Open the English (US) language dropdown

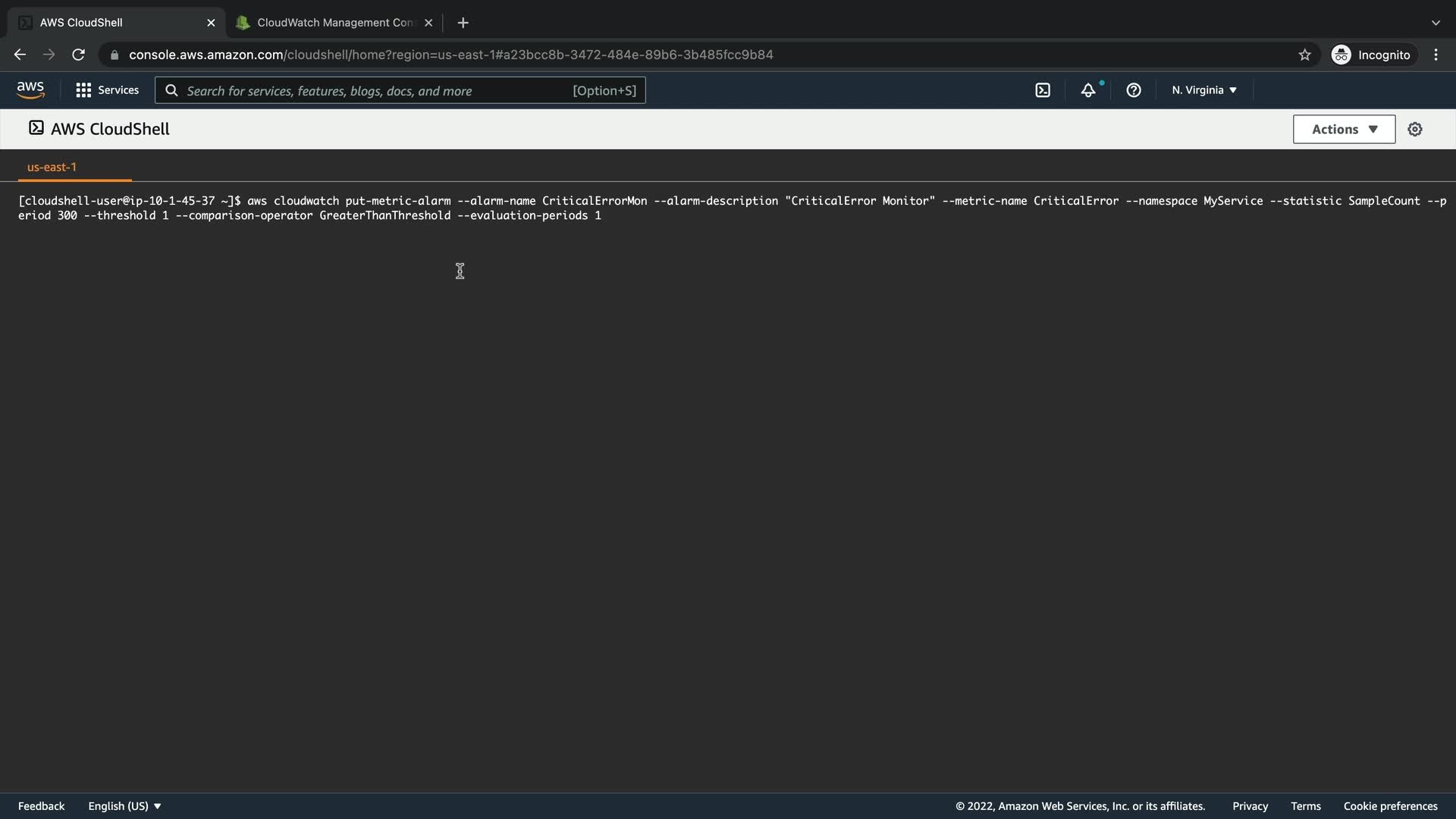[x=124, y=806]
